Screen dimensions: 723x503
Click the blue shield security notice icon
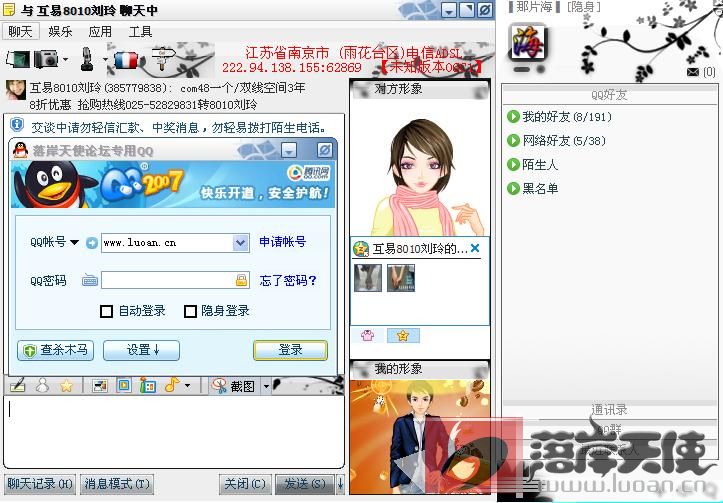click(17, 124)
